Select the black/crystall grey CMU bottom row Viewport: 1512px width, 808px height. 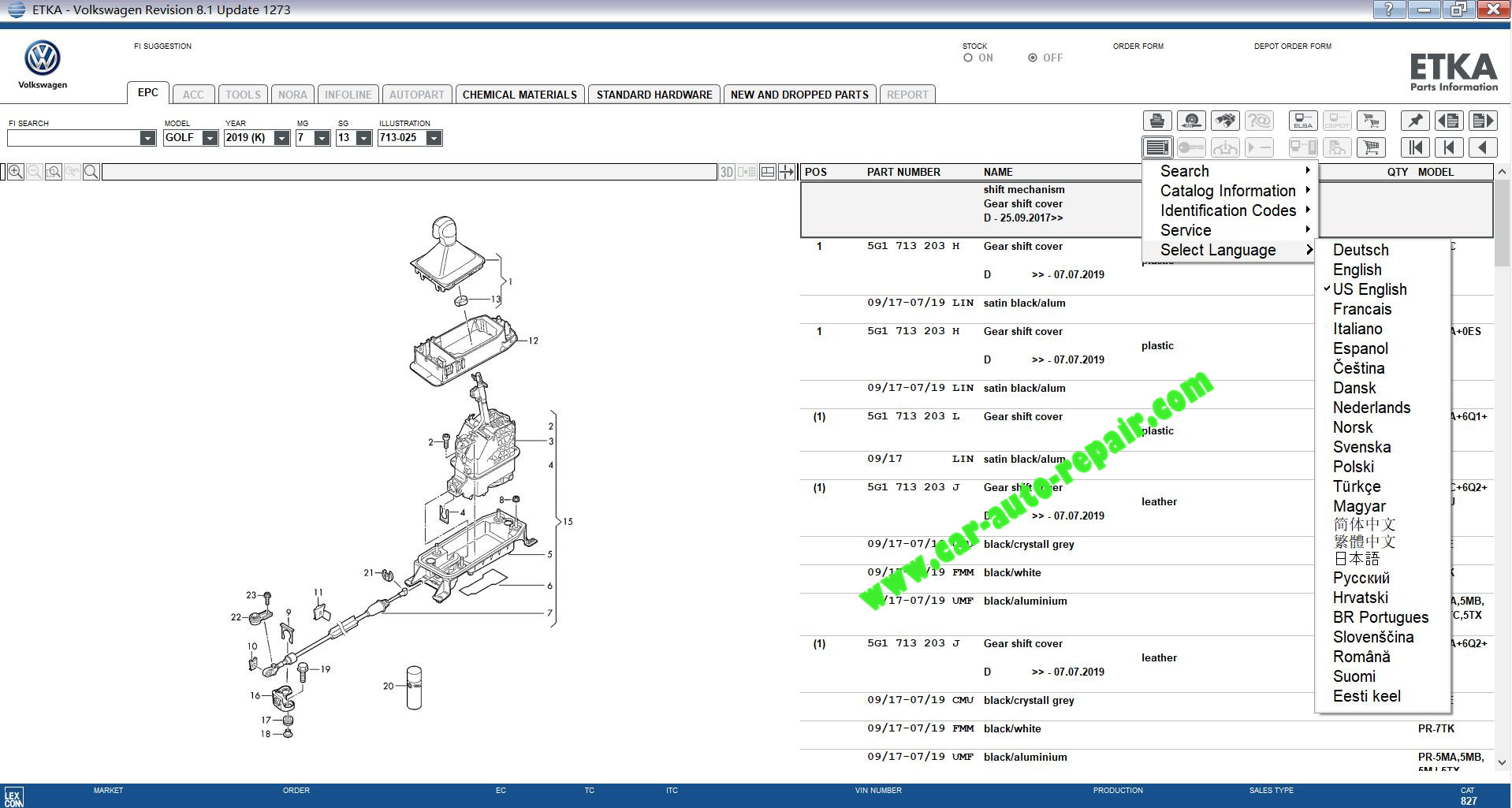tap(1147, 700)
